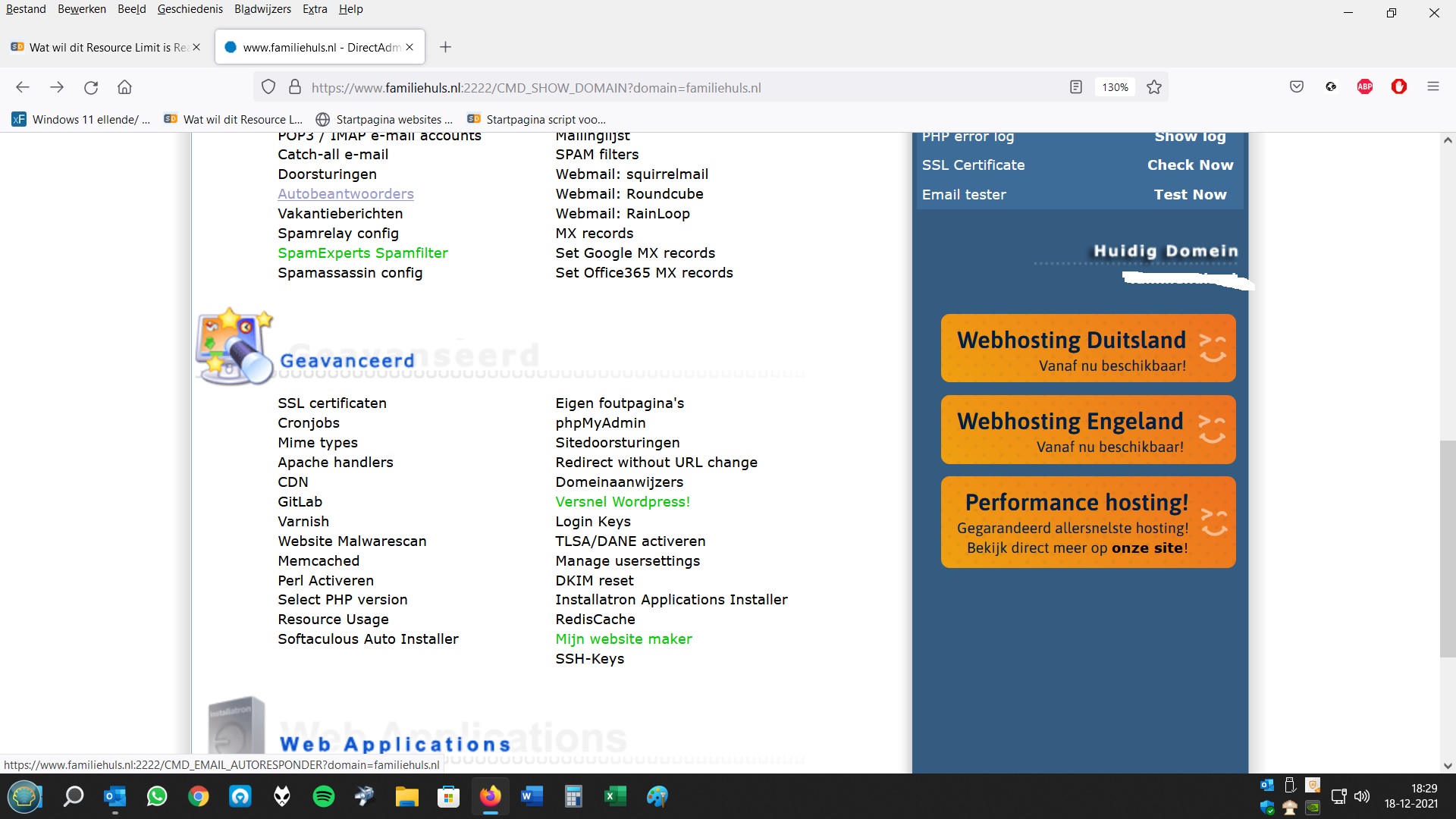Image resolution: width=1456 pixels, height=819 pixels.
Task: Open the Cronjobs page
Action: 309,422
